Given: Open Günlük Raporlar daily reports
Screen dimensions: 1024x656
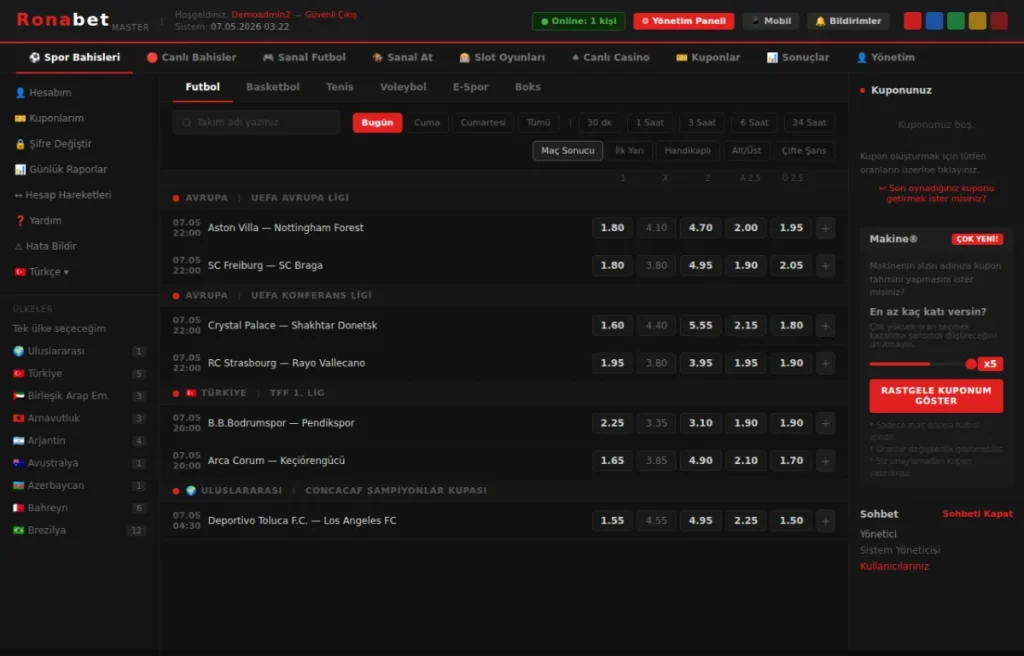Looking at the screenshot, I should tap(61, 169).
